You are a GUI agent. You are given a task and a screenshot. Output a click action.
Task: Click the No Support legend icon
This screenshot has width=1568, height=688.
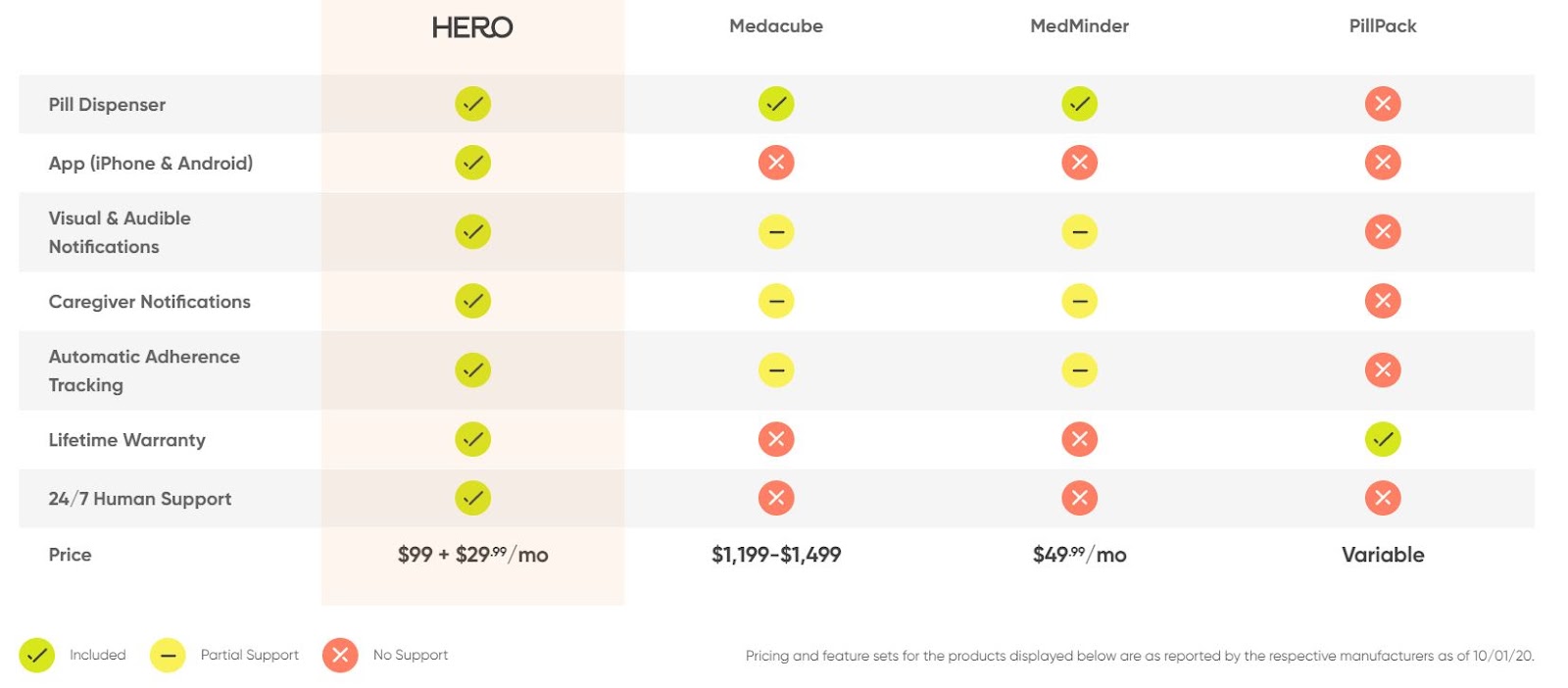pyautogui.click(x=340, y=656)
